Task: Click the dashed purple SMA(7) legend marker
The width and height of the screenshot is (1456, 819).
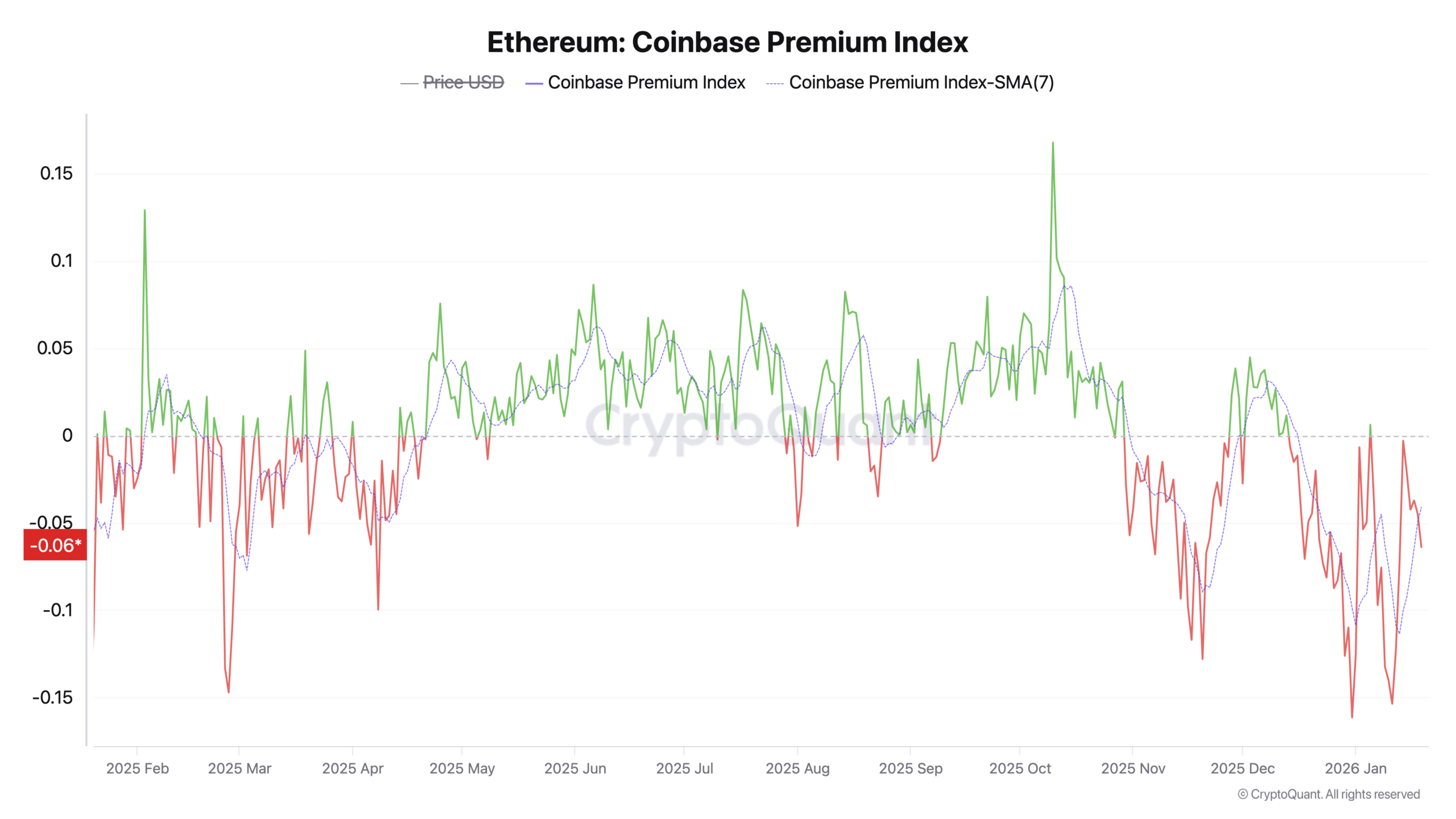Action: [x=775, y=84]
